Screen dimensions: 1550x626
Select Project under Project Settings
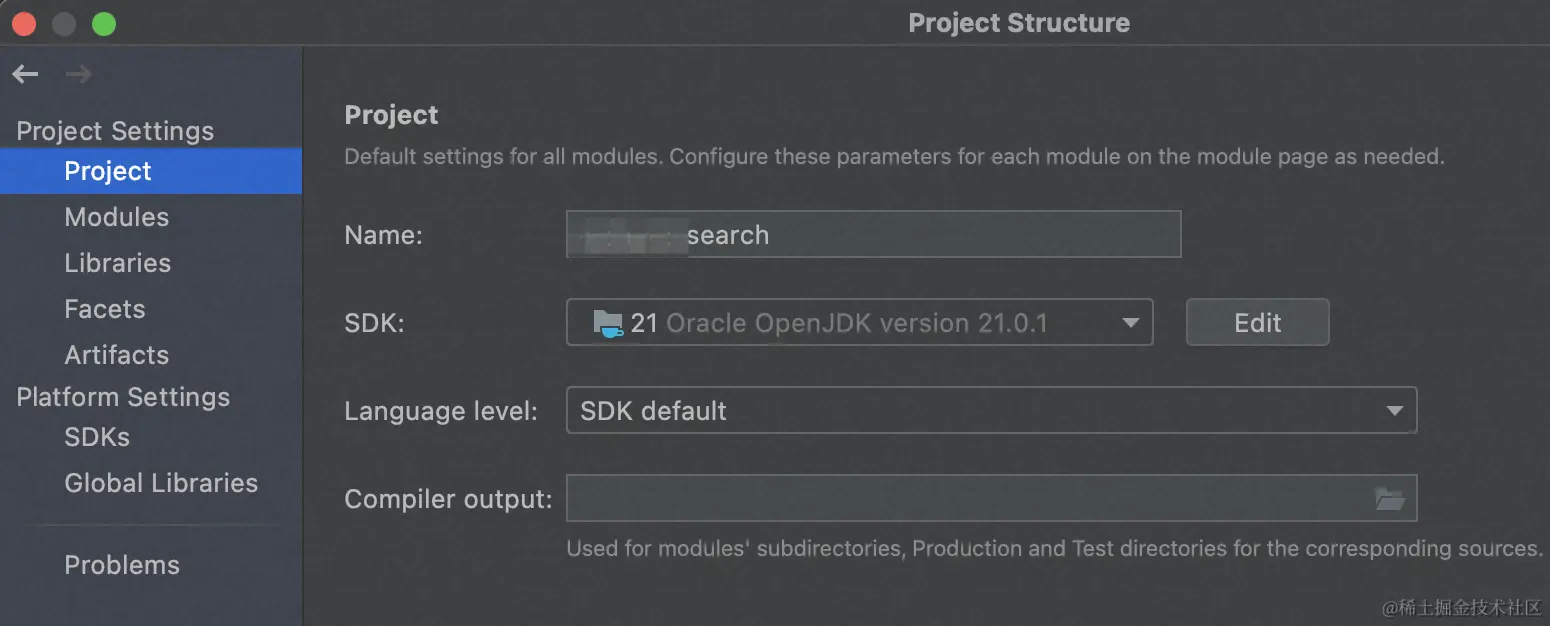tap(107, 171)
